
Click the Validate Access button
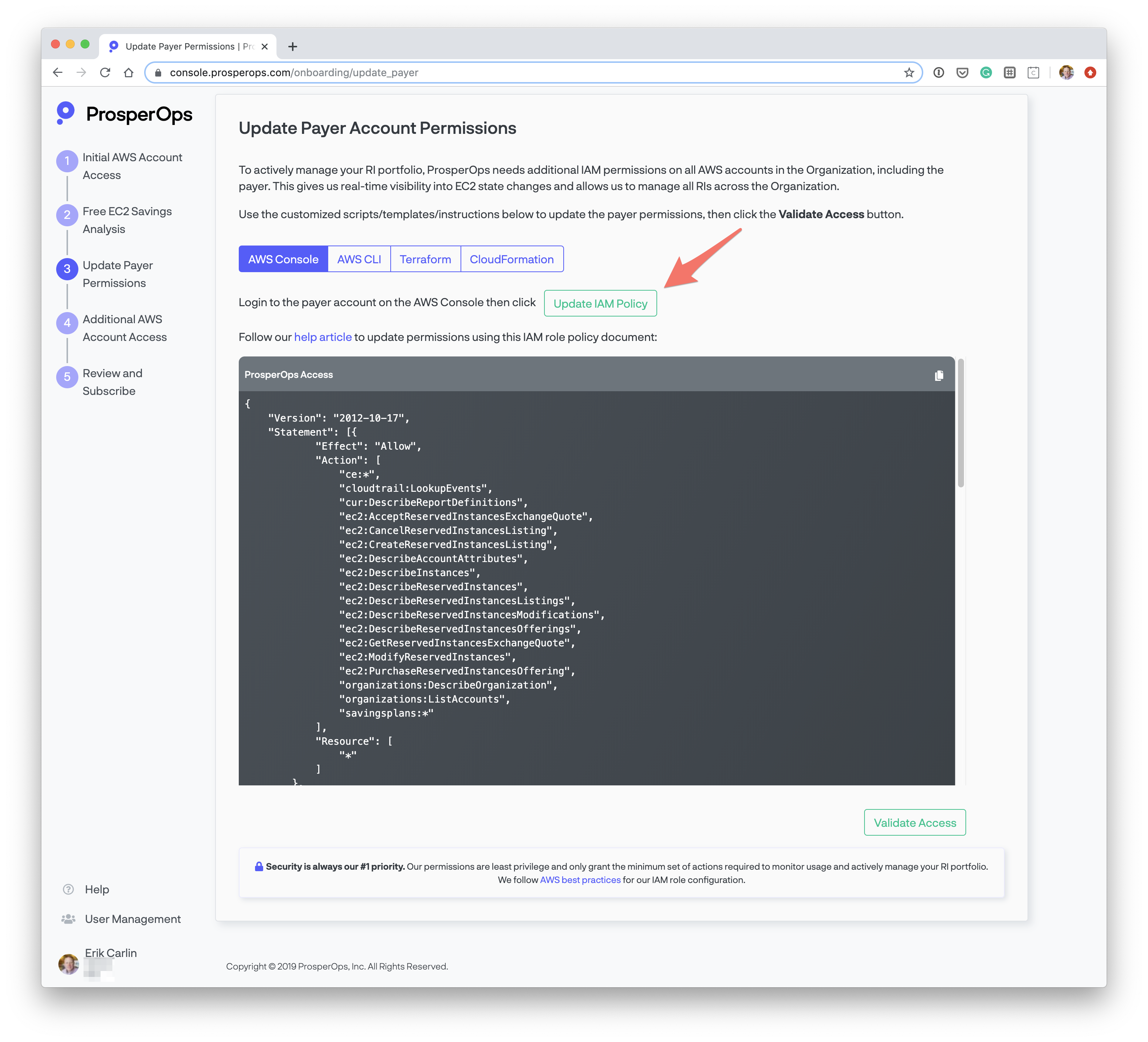click(x=914, y=823)
